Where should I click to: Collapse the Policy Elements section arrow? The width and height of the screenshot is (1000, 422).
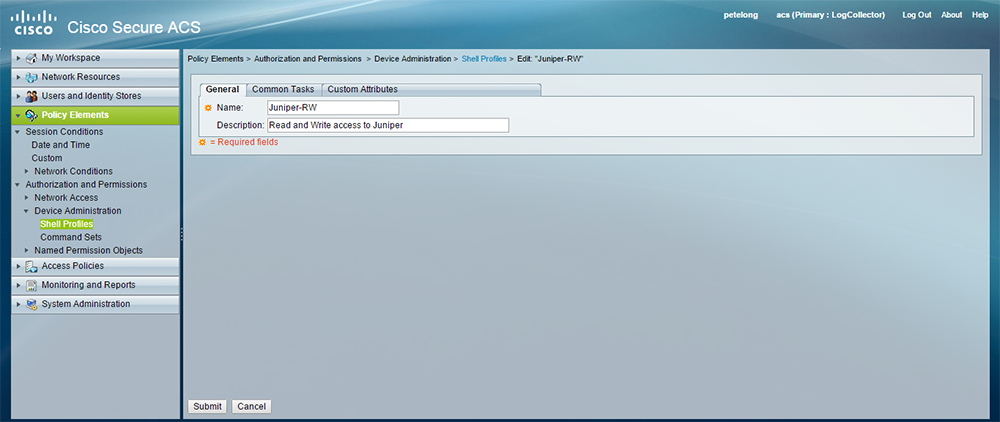tap(18, 115)
